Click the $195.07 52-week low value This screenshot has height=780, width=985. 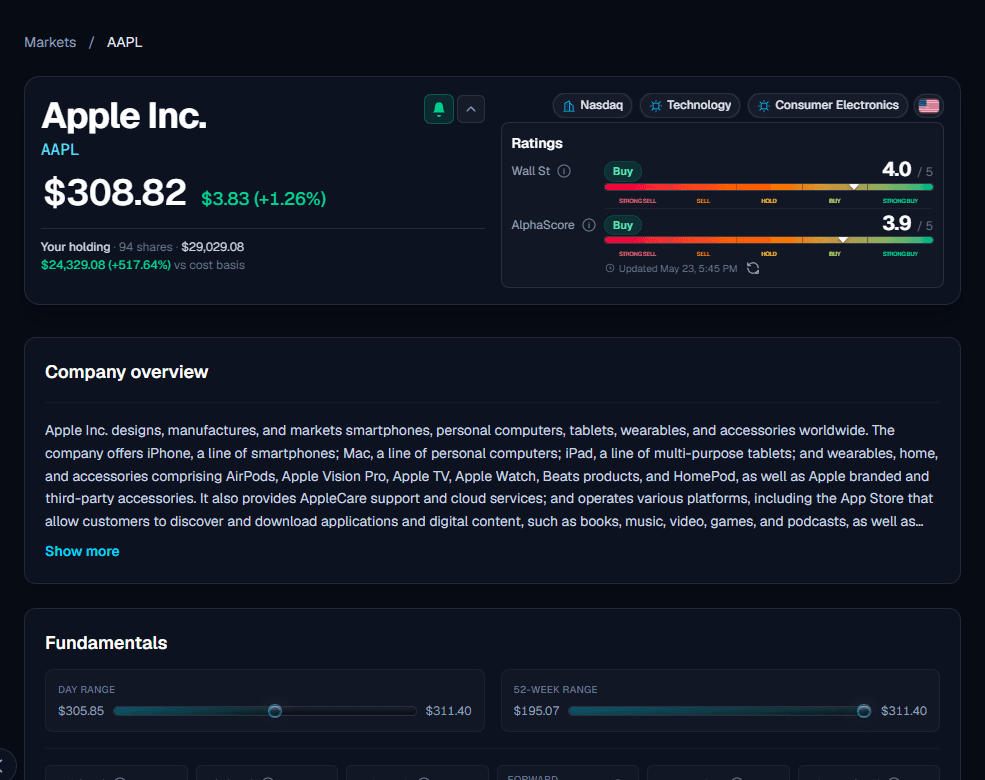(536, 711)
